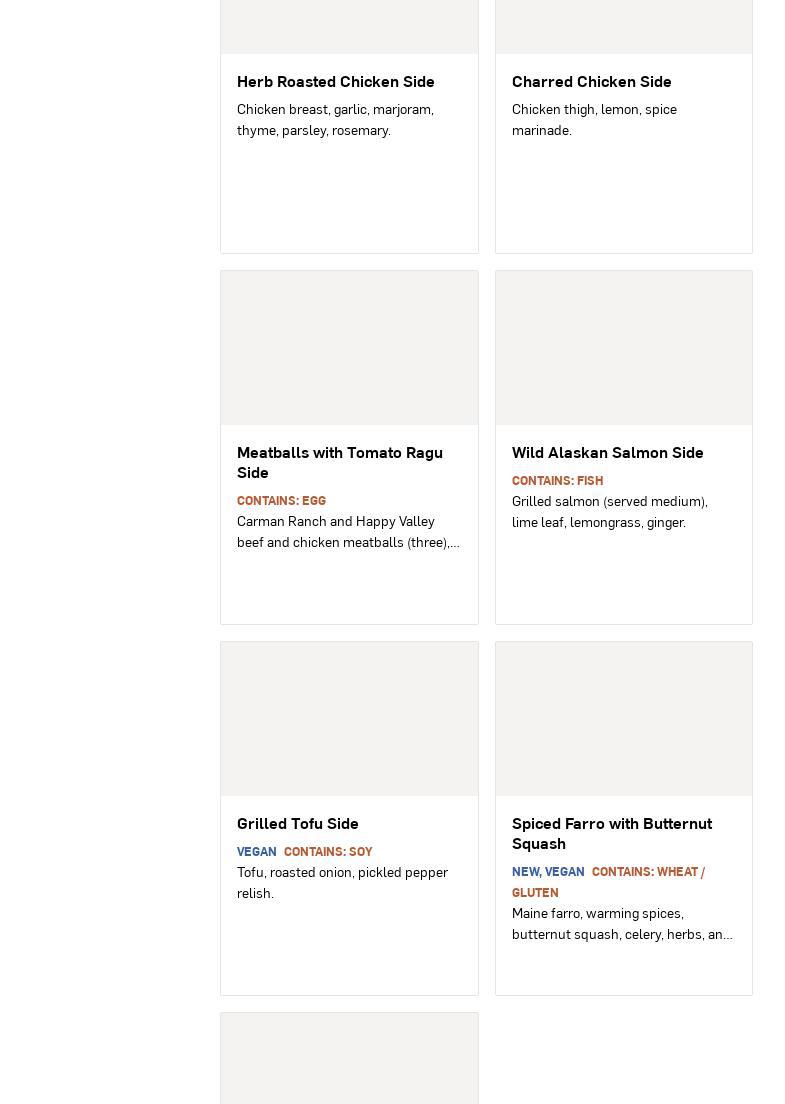785x1104 pixels.
Task: Click the Spiced Farro dish image placeholder
Action: pyautogui.click(x=623, y=719)
